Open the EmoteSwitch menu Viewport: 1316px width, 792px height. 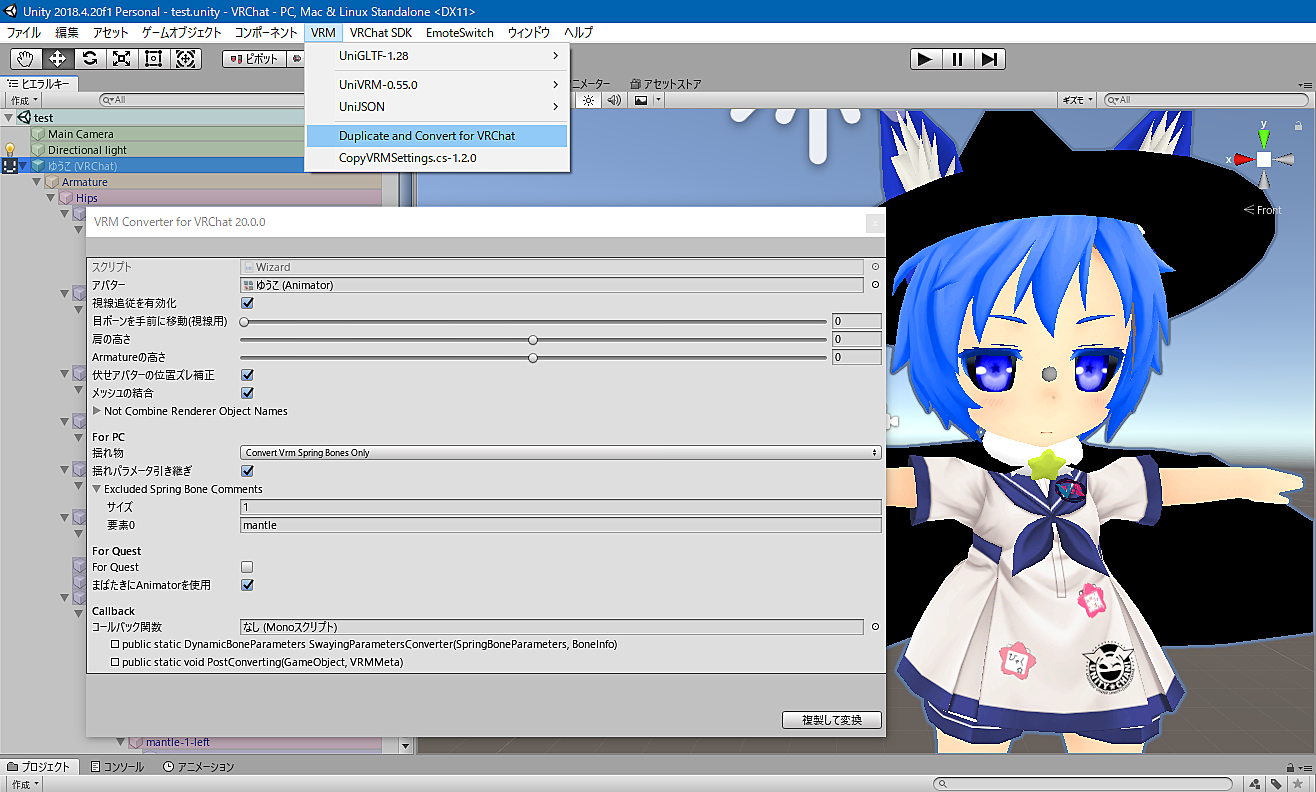460,33
